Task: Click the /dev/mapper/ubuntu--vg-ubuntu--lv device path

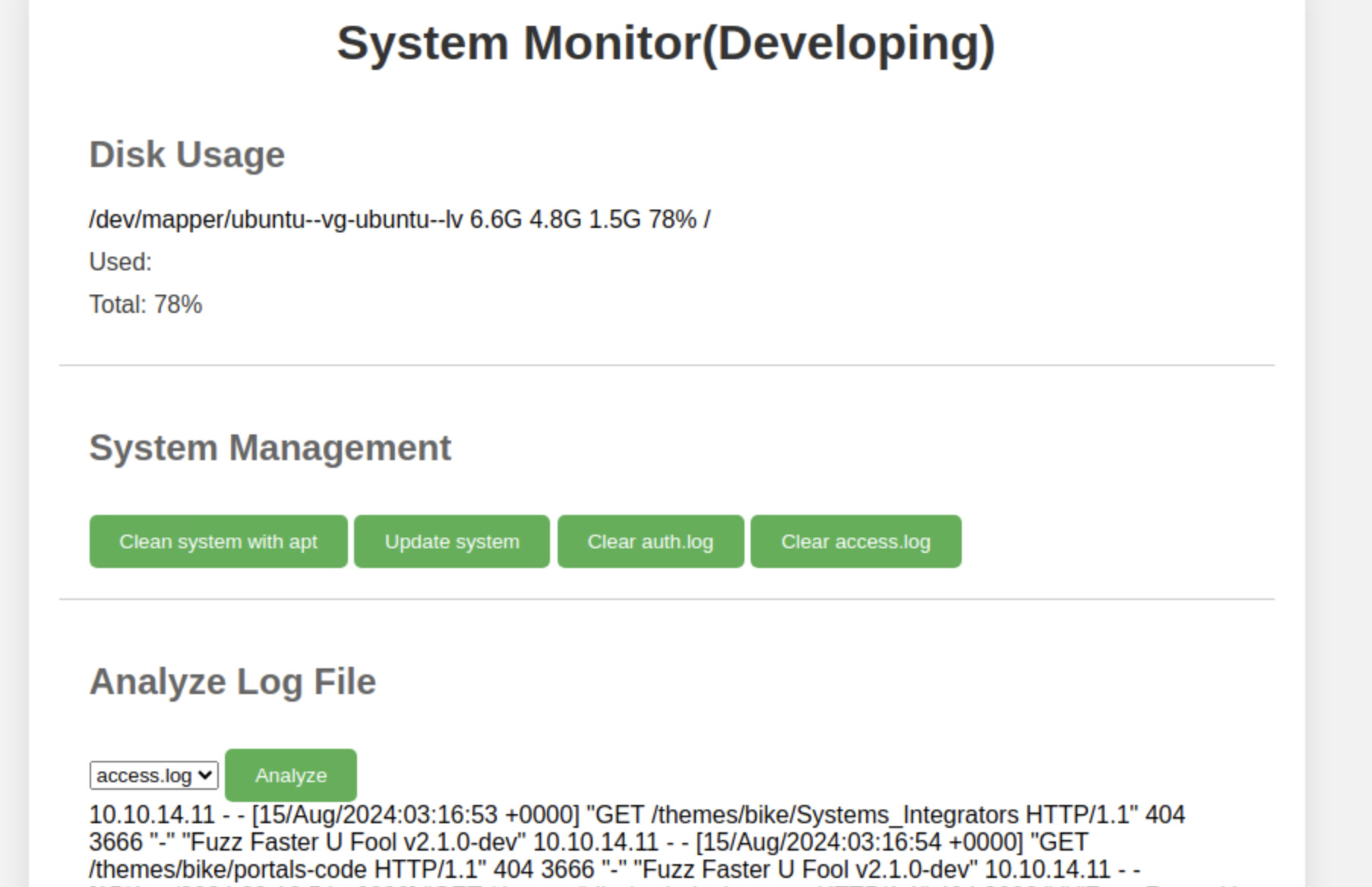Action: coord(275,219)
